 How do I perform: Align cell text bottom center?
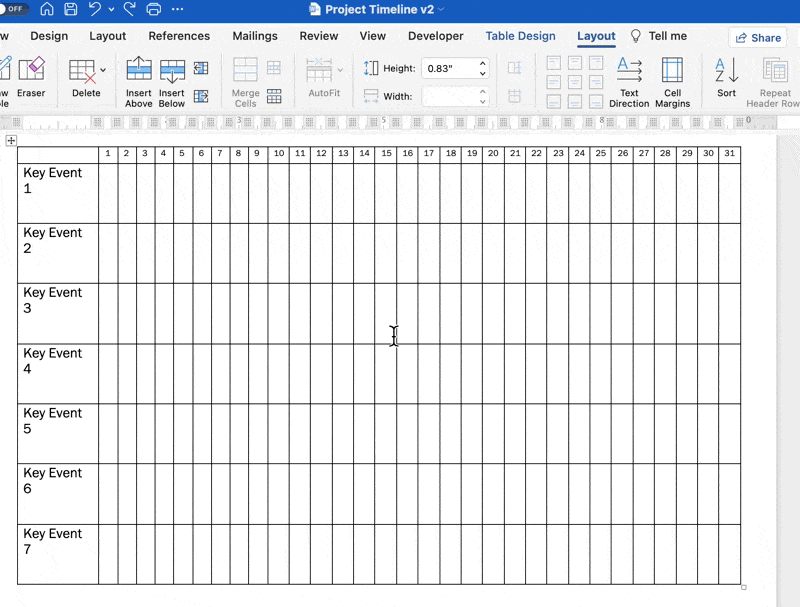[575, 102]
